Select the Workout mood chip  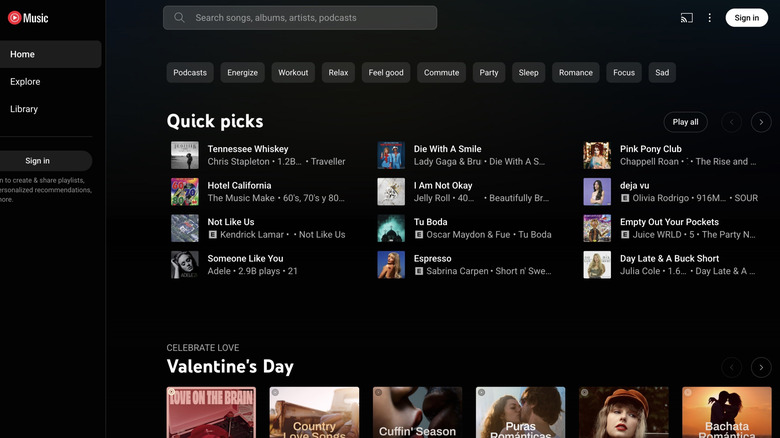pos(293,72)
